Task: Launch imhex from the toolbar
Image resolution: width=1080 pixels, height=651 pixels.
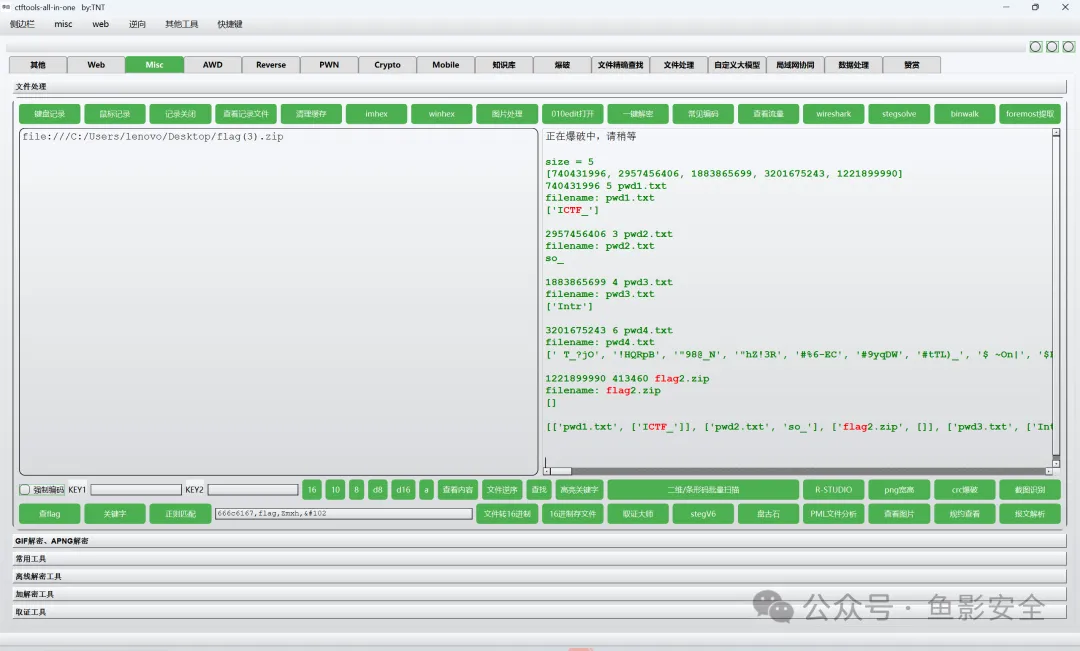Action: (x=377, y=114)
